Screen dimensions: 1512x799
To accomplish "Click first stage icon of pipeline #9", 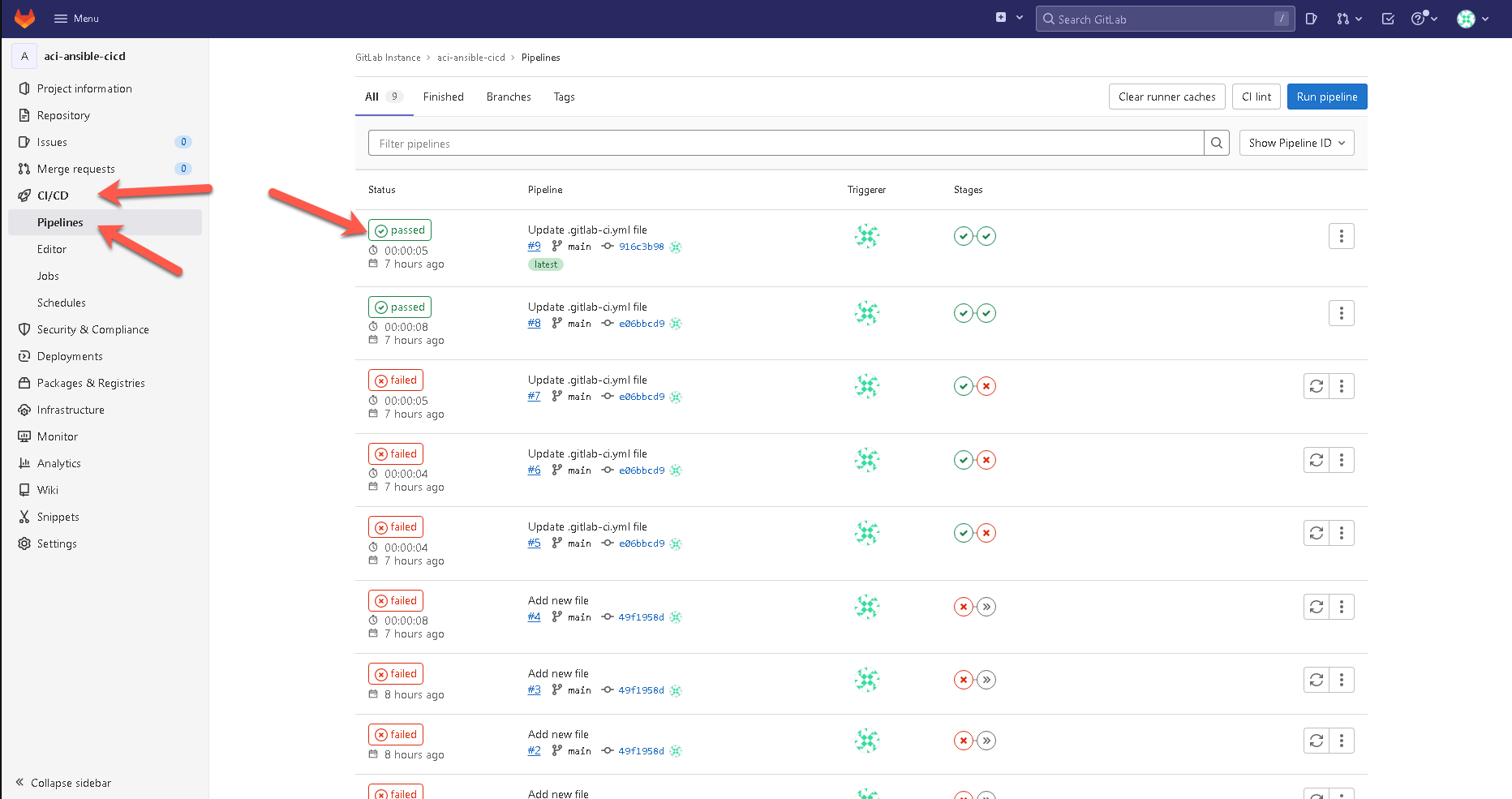I will (963, 236).
